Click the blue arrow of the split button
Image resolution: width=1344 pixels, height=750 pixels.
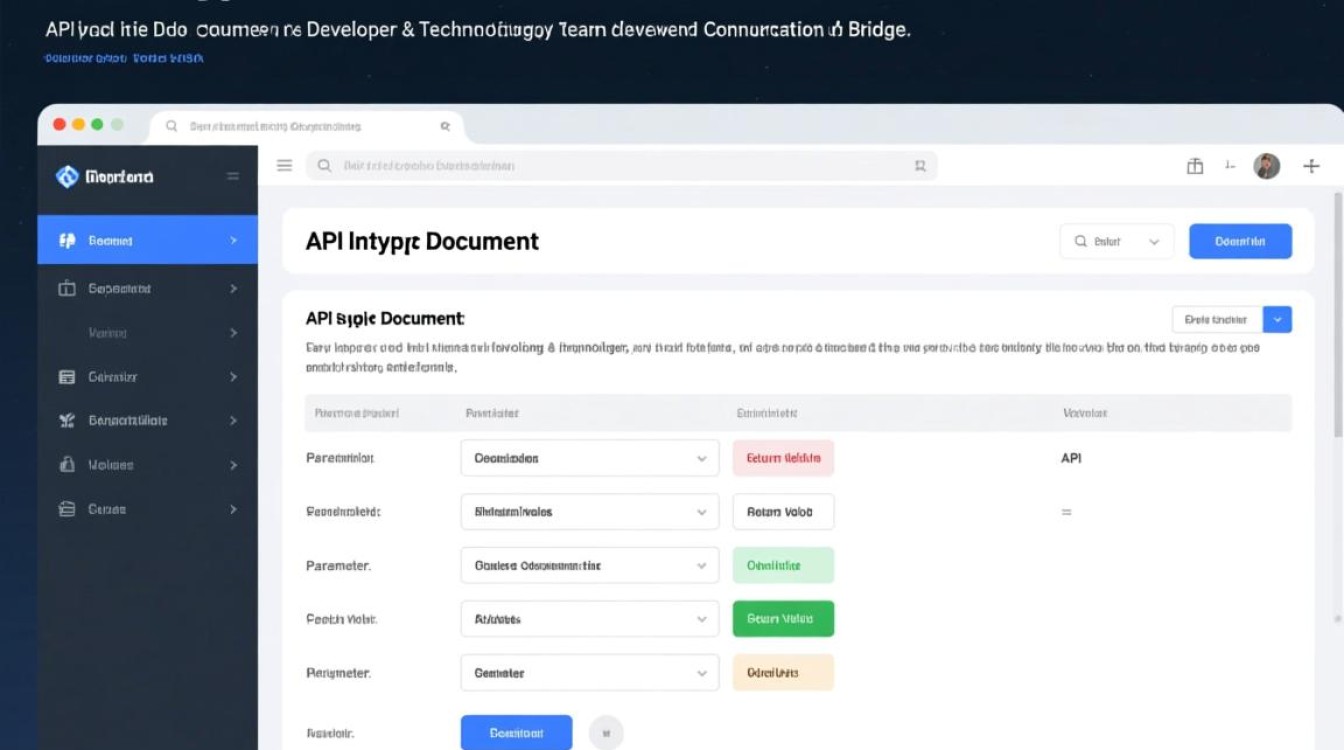1277,320
